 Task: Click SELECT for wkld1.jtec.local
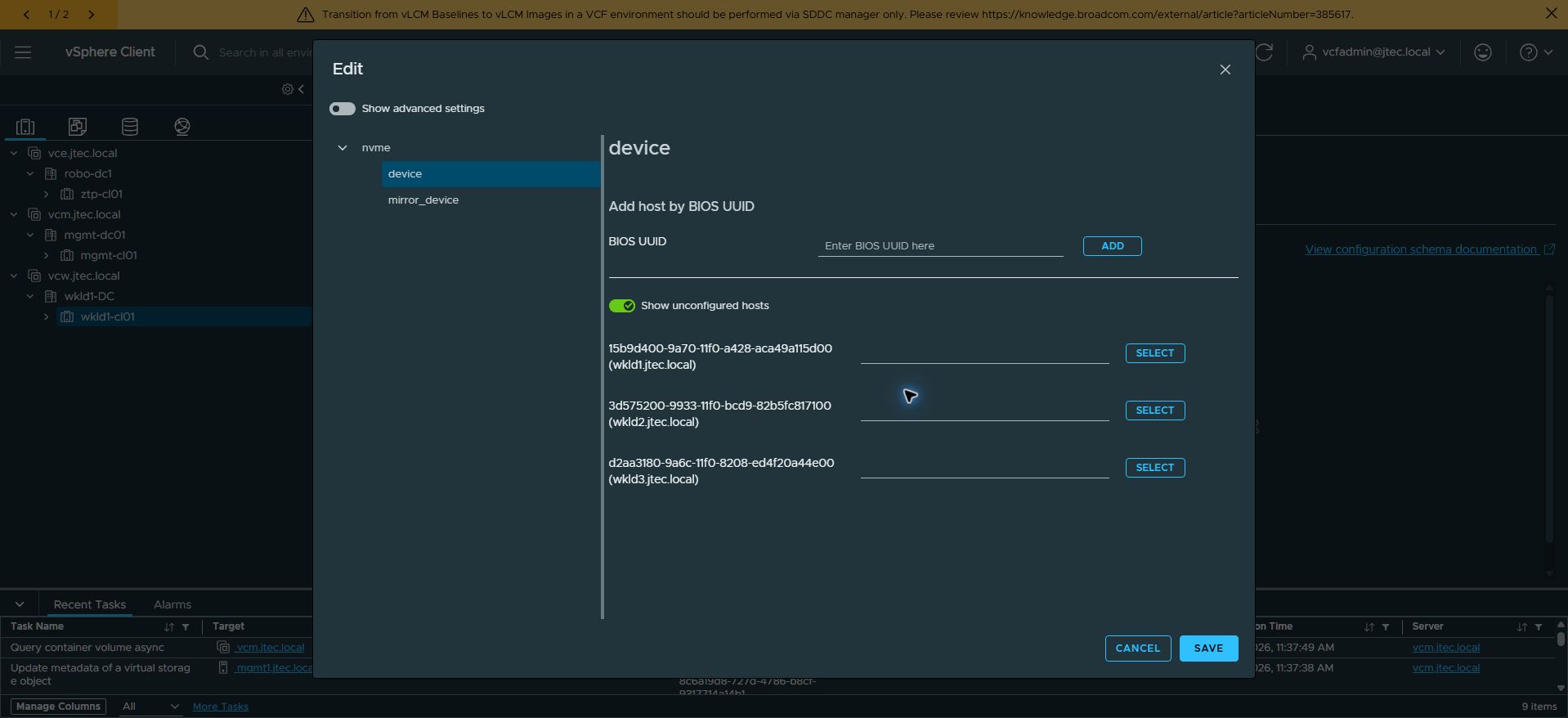click(x=1154, y=353)
